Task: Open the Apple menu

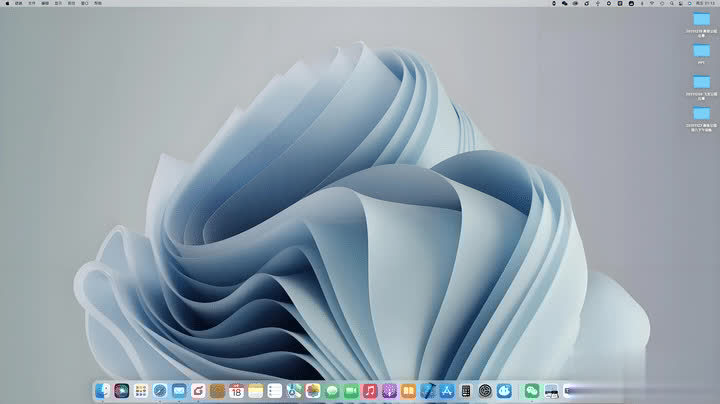Action: pos(7,3)
